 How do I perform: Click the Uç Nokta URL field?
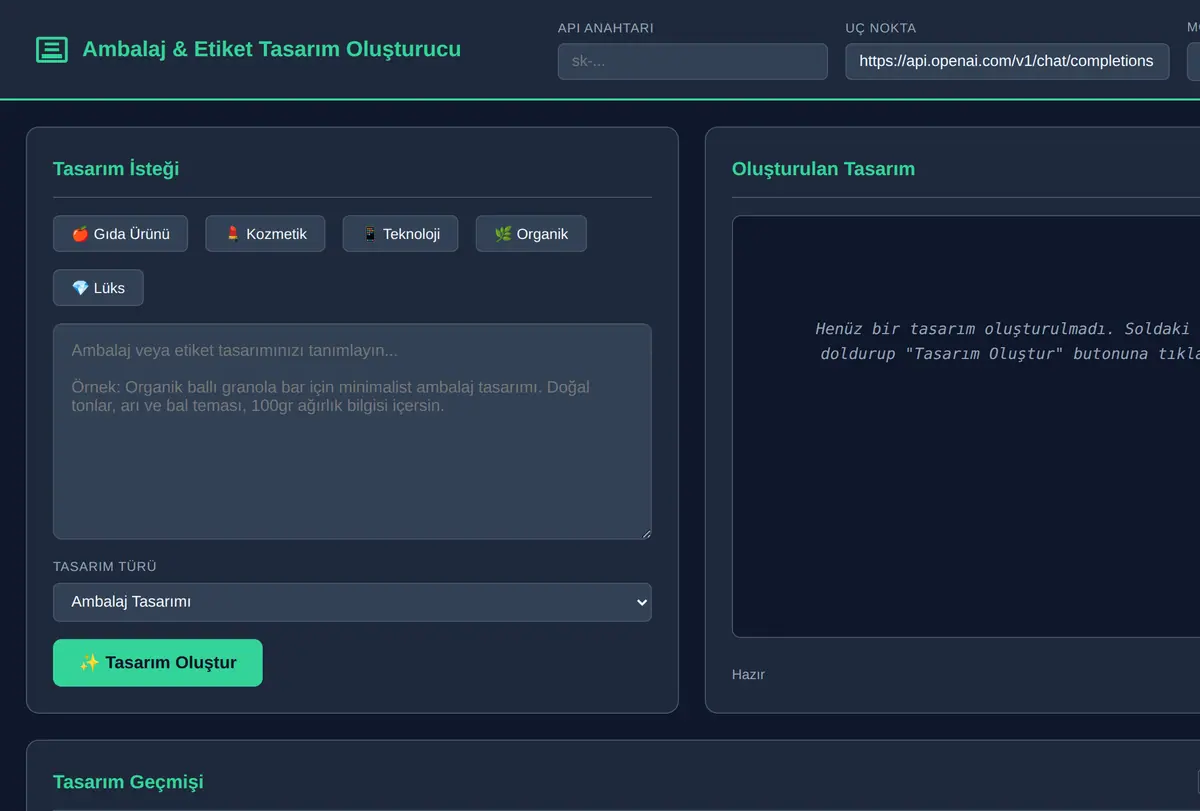coord(1007,61)
